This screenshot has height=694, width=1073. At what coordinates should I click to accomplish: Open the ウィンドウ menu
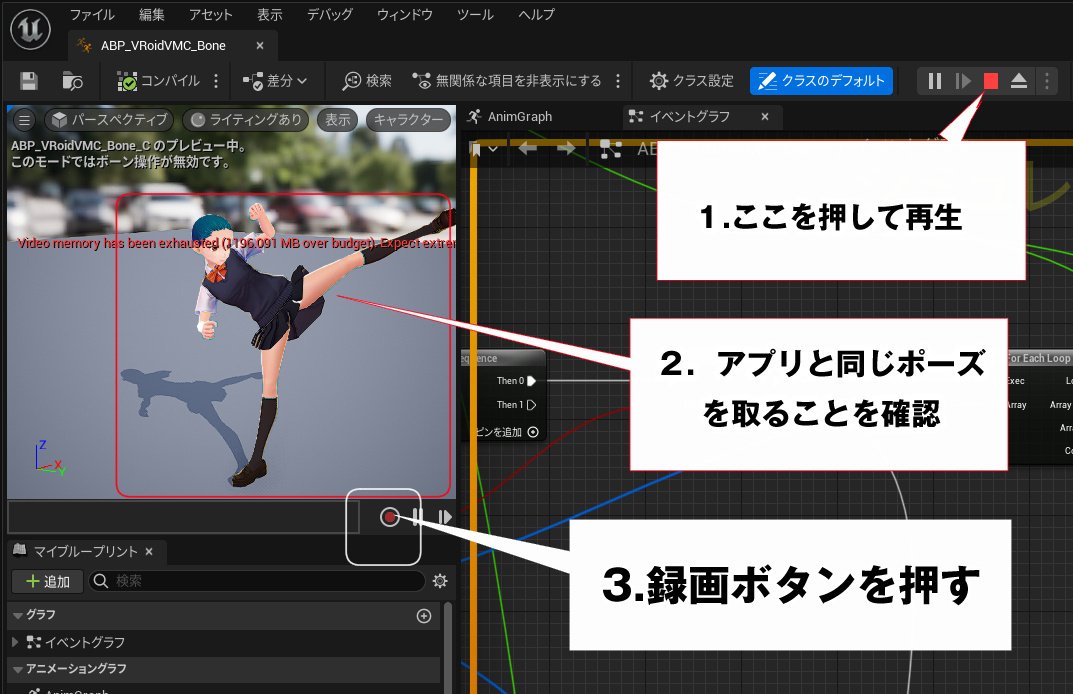tap(404, 14)
